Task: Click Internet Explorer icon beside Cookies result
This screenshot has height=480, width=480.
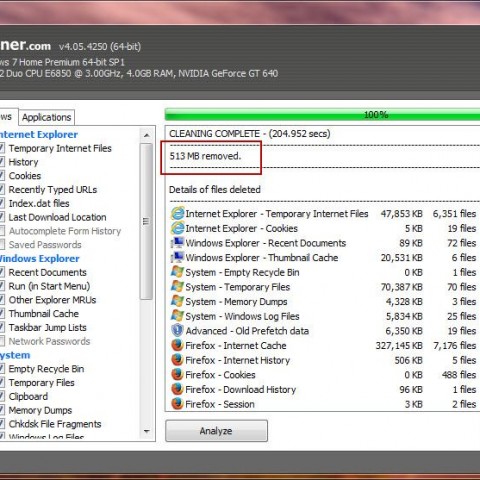Action: tap(177, 228)
